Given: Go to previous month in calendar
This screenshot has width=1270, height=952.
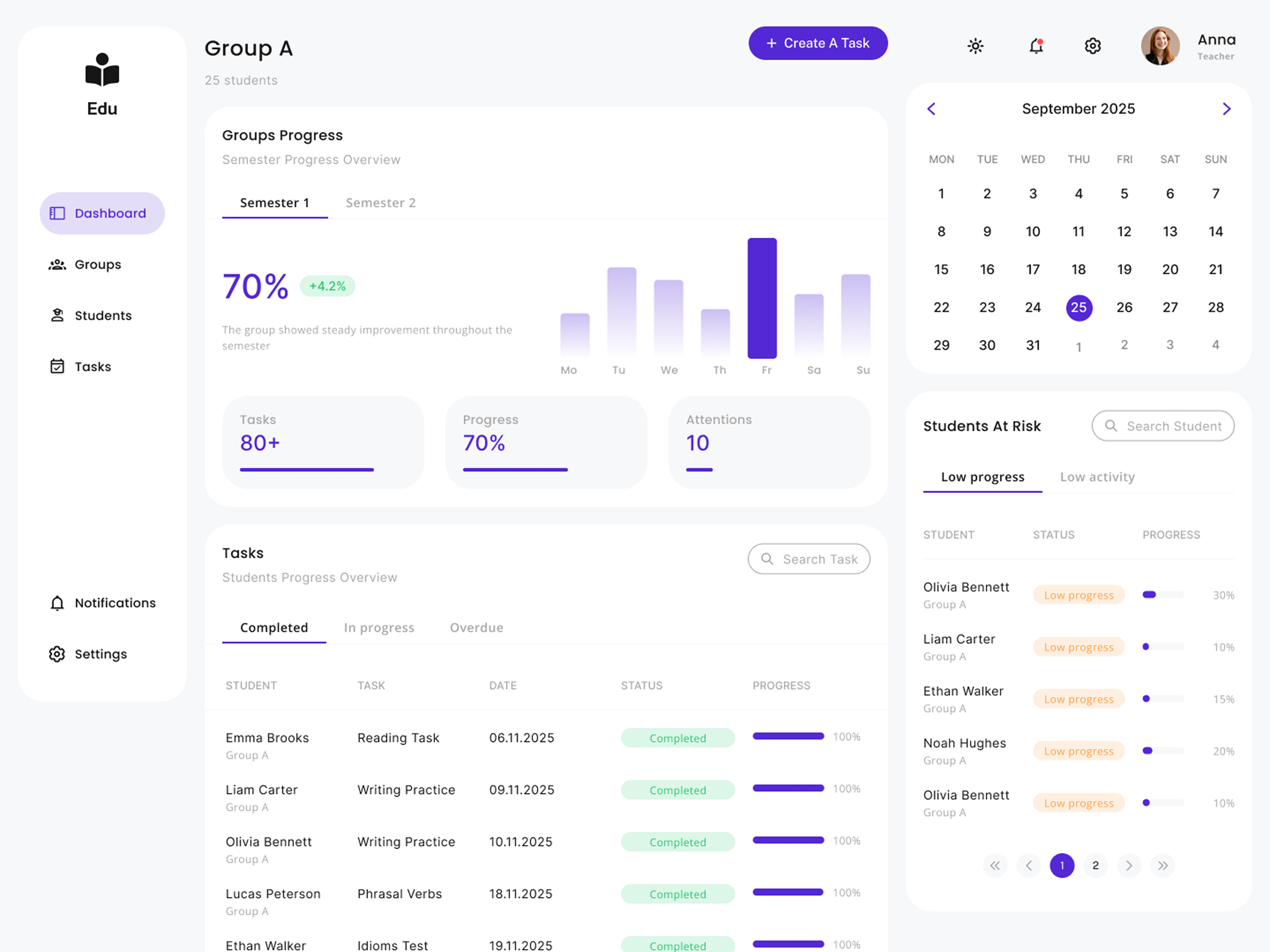Looking at the screenshot, I should pyautogui.click(x=931, y=109).
